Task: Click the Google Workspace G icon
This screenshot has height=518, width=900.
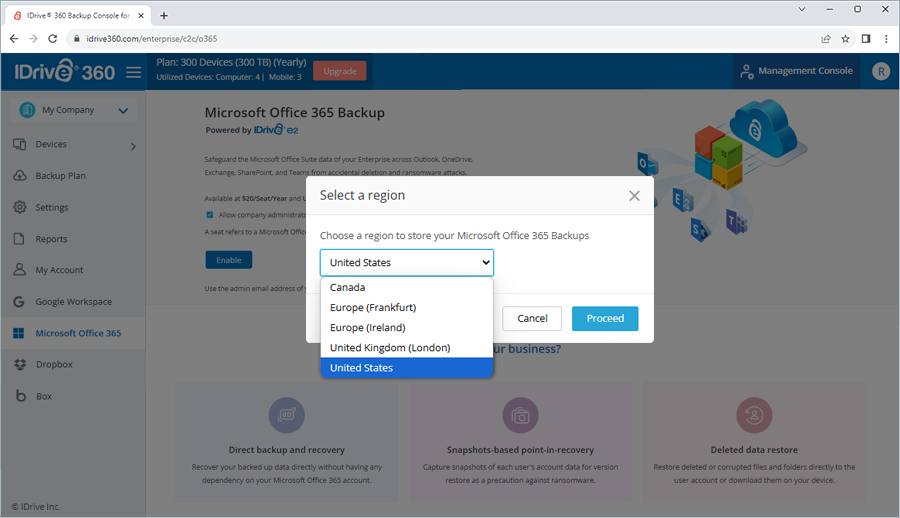Action: pyautogui.click(x=19, y=302)
